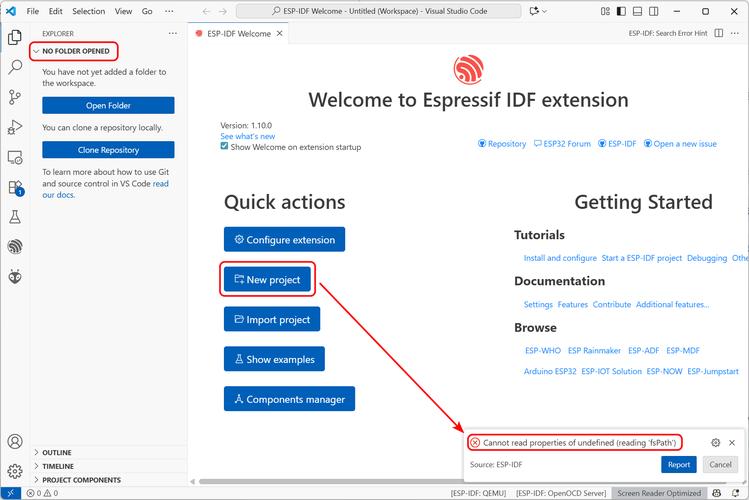This screenshot has height=500, width=749.
Task: Open the Extensions view icon
Action: click(x=15, y=187)
